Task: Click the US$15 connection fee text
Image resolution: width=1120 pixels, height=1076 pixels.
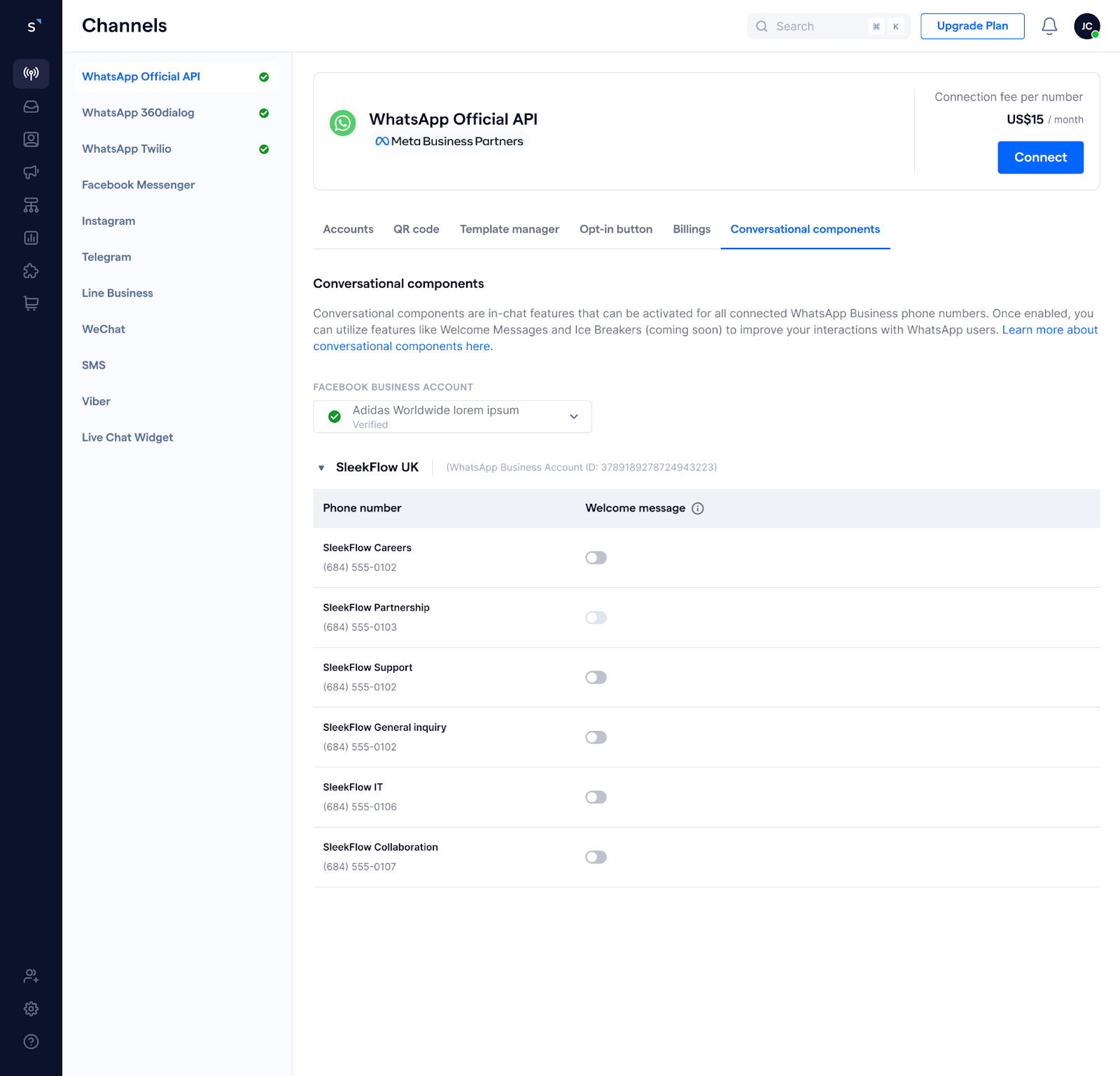Action: pyautogui.click(x=1025, y=120)
